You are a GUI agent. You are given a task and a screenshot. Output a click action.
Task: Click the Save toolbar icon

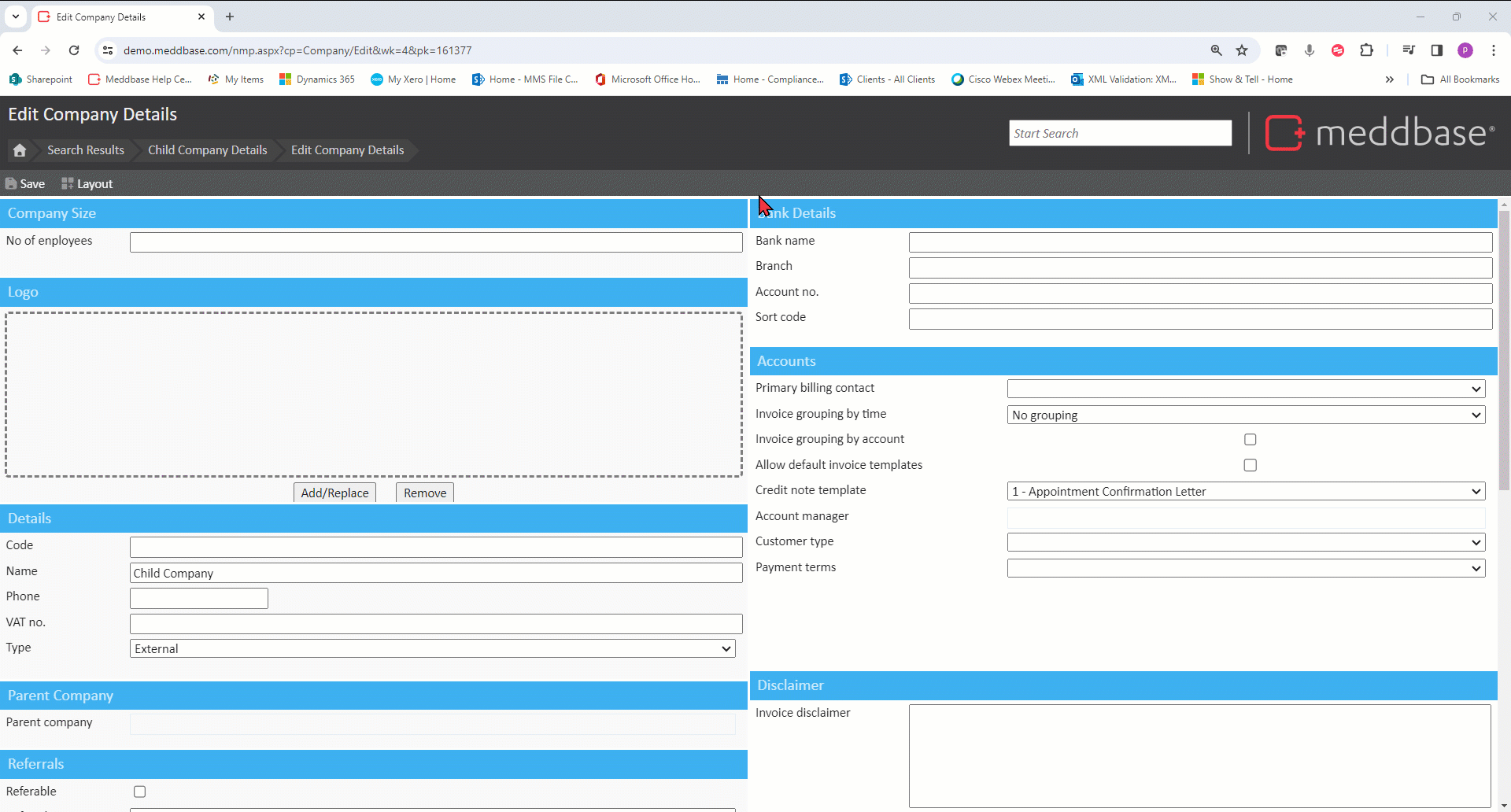point(25,184)
